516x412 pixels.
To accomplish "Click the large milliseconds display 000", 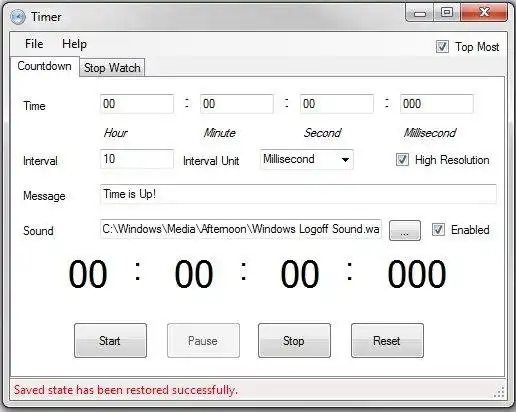I will click(x=417, y=274).
